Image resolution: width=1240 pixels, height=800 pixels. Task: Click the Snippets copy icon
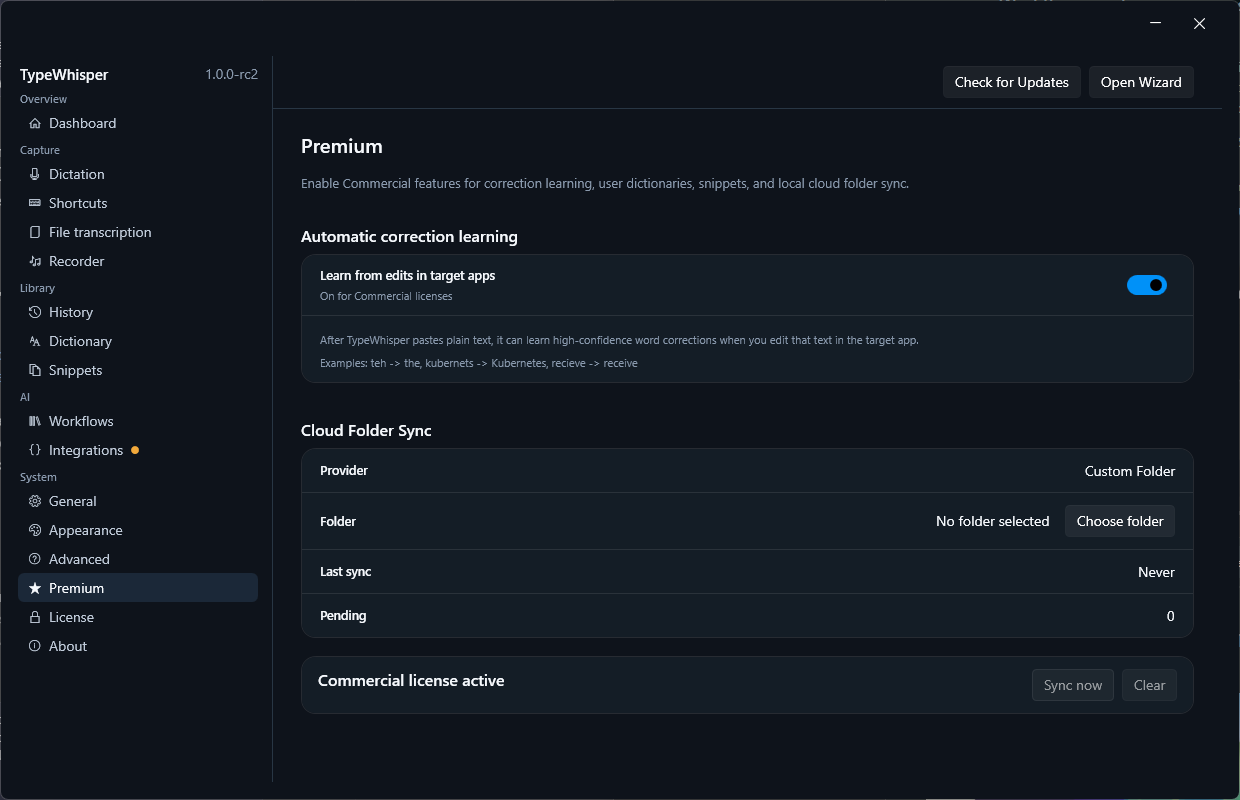35,370
